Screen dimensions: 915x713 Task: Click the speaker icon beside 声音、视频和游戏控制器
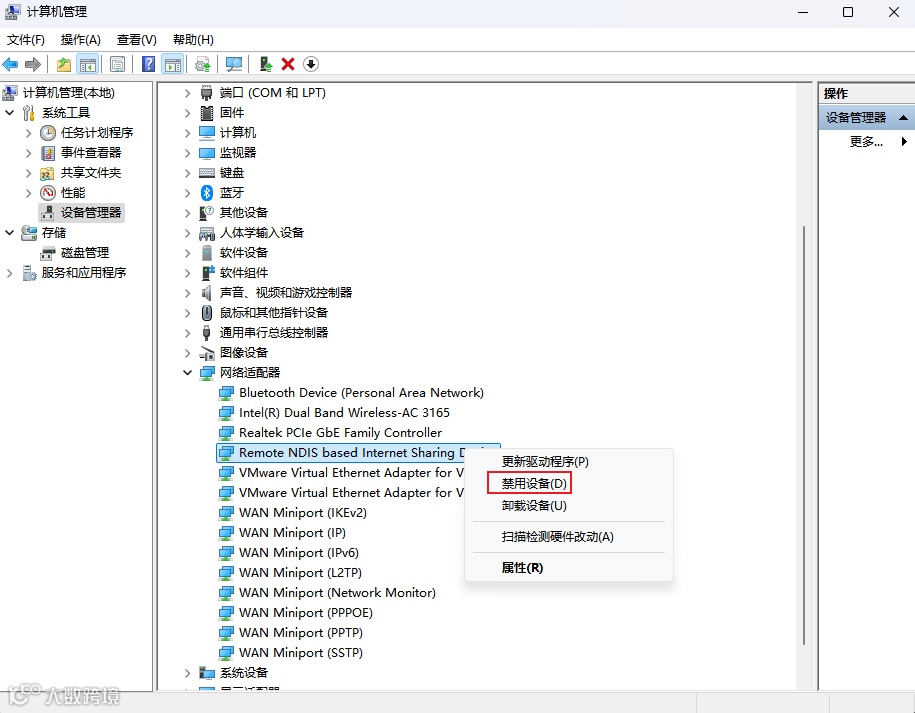pos(206,293)
